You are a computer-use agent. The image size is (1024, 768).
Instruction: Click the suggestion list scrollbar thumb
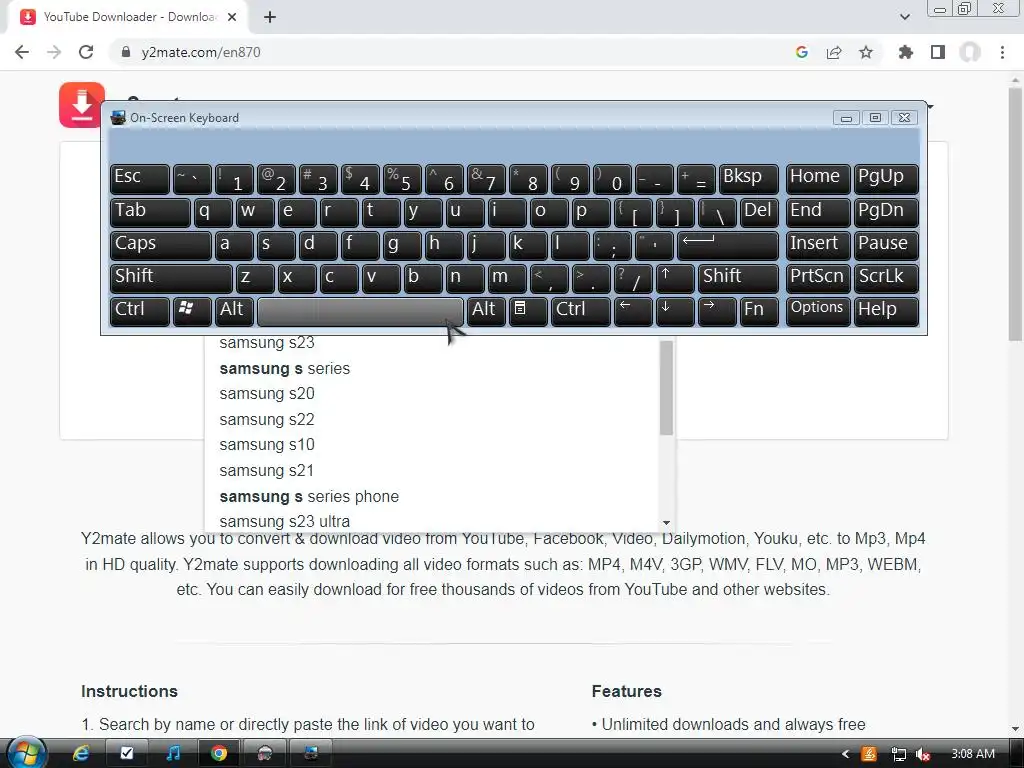[666, 388]
